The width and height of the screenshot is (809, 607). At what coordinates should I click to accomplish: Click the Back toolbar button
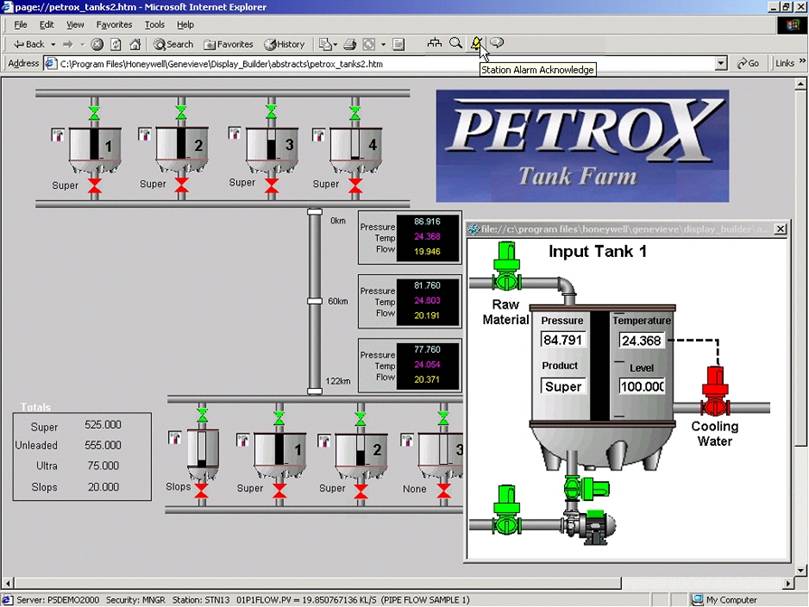coord(29,44)
